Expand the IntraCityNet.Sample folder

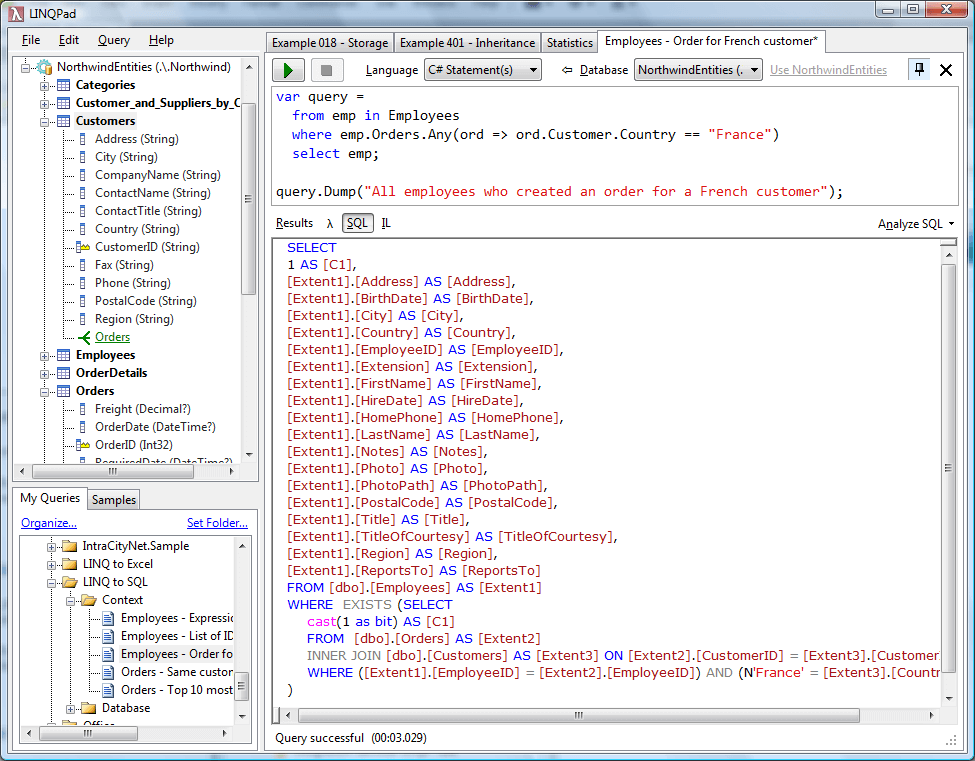52,547
